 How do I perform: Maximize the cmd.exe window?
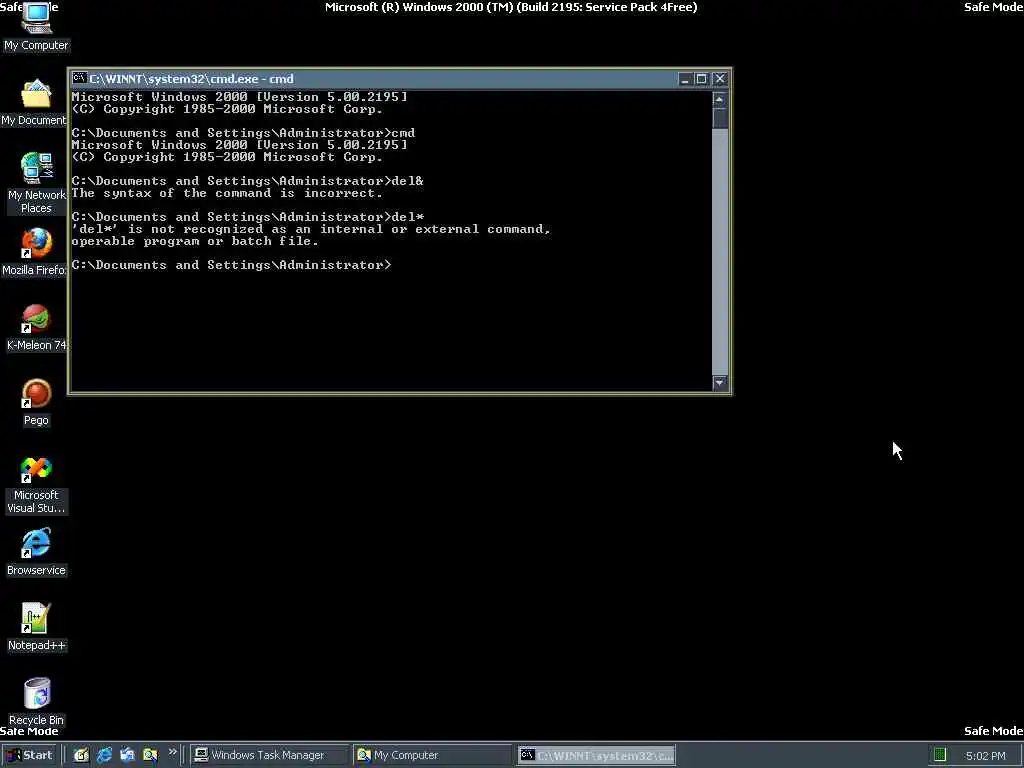pos(701,79)
